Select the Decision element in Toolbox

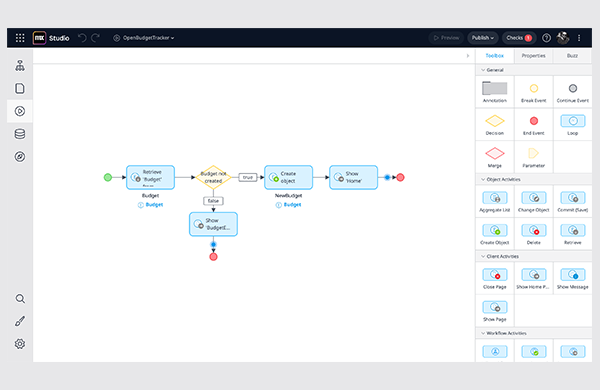[495, 125]
